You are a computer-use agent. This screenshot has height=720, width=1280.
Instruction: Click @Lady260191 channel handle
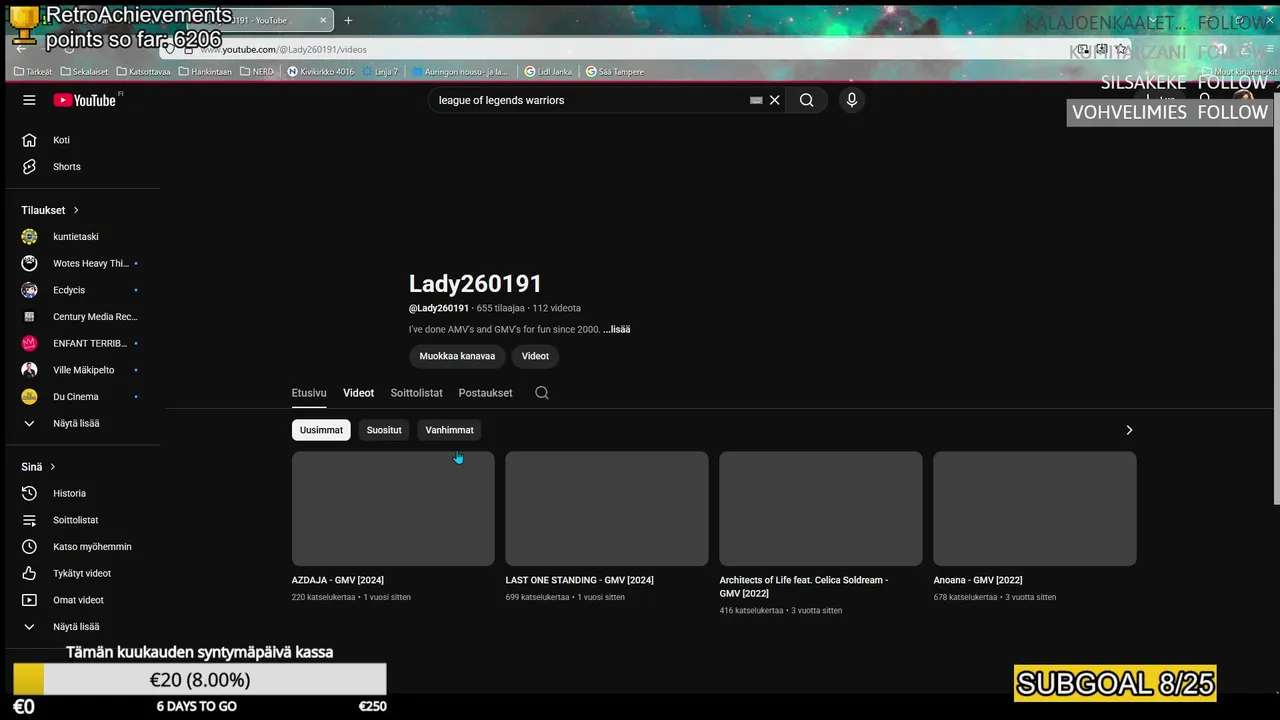coord(439,308)
